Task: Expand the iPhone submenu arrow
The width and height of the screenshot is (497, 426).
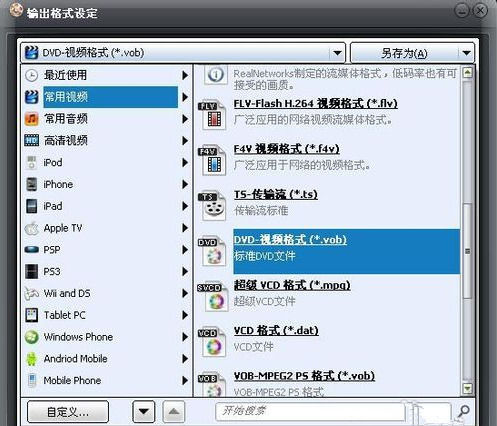Action: click(x=185, y=184)
